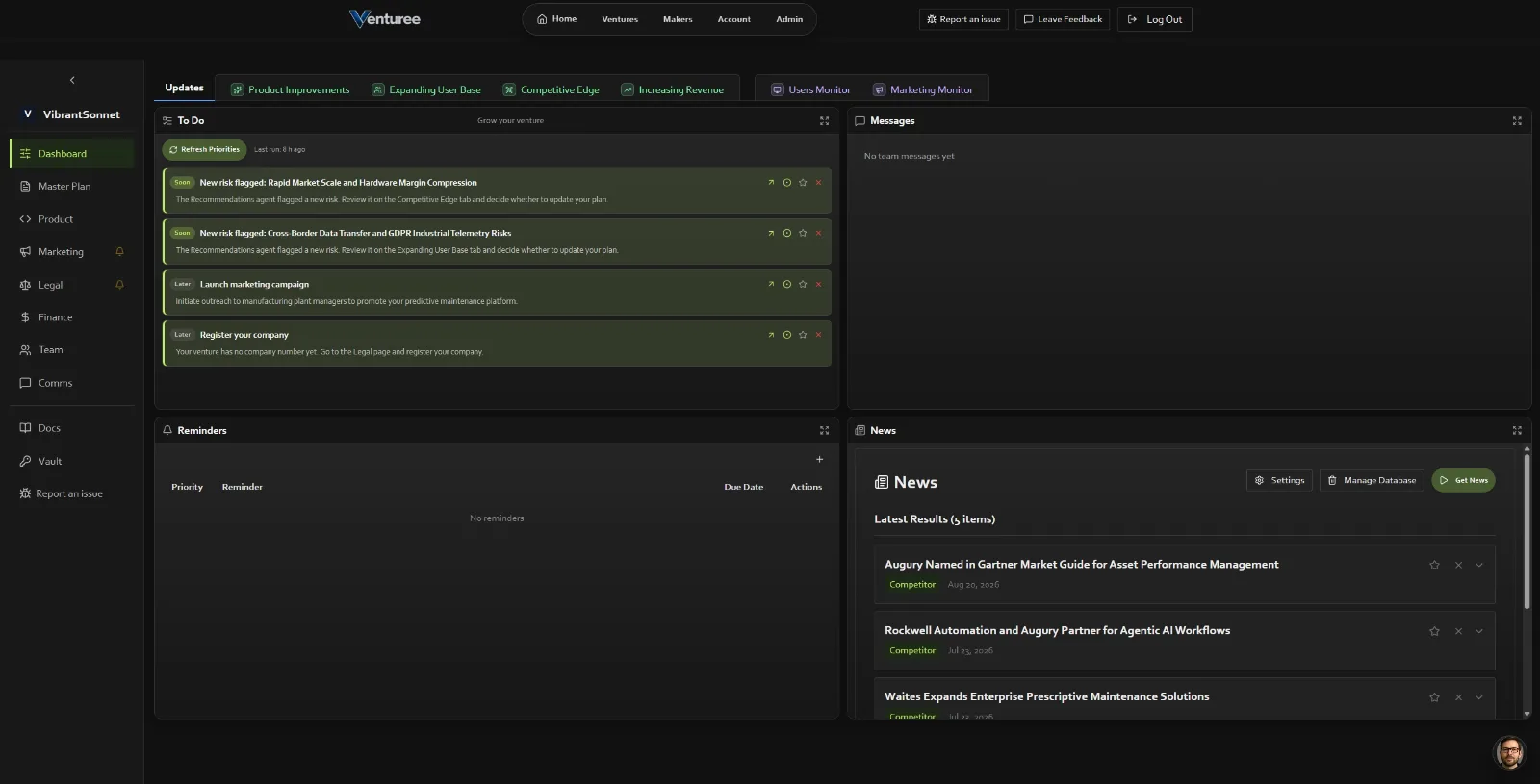Switch to the Competitive Edge tab
This screenshot has width=1540, height=784.
pos(551,89)
